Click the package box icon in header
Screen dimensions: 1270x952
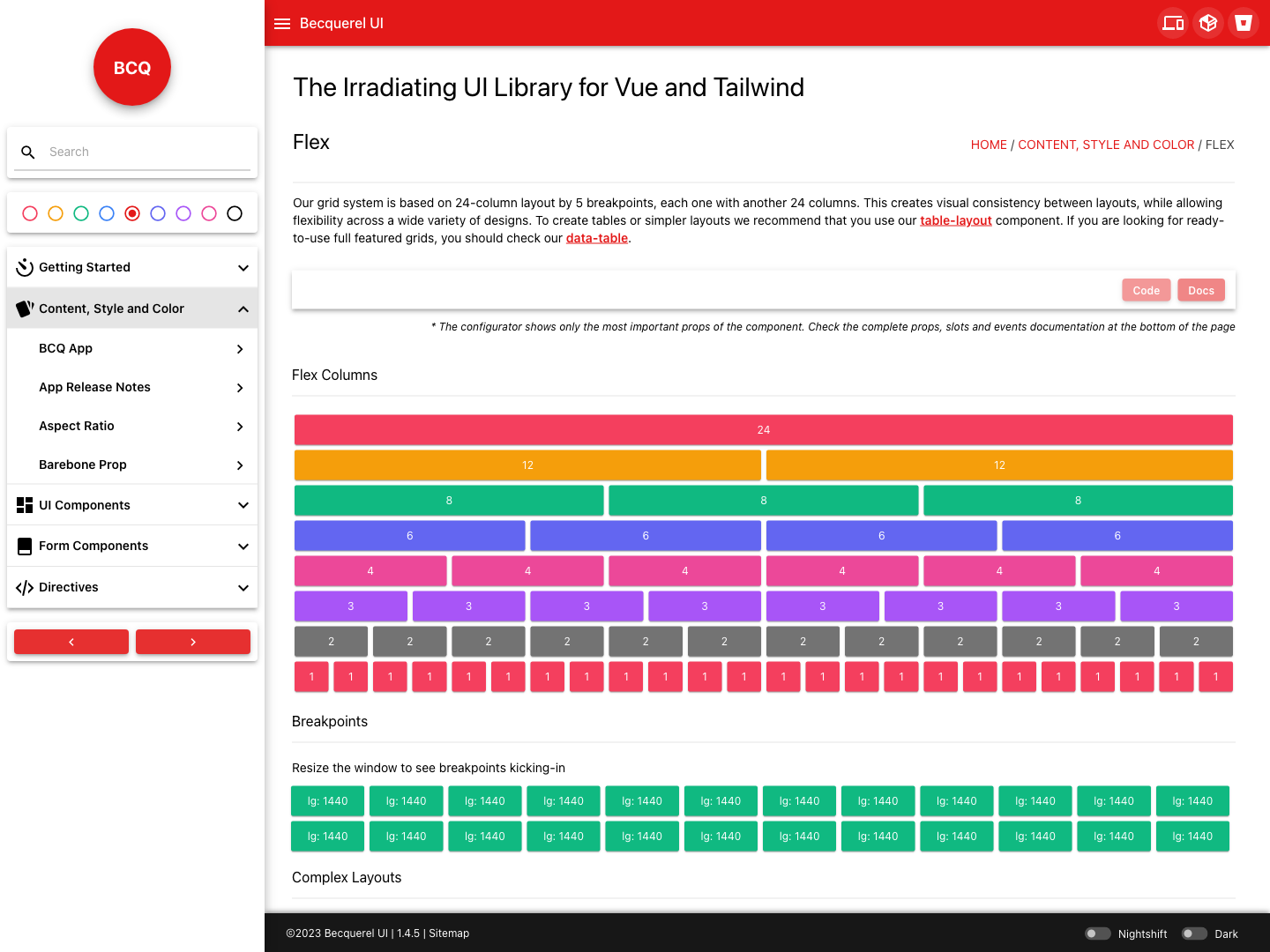pos(1208,23)
